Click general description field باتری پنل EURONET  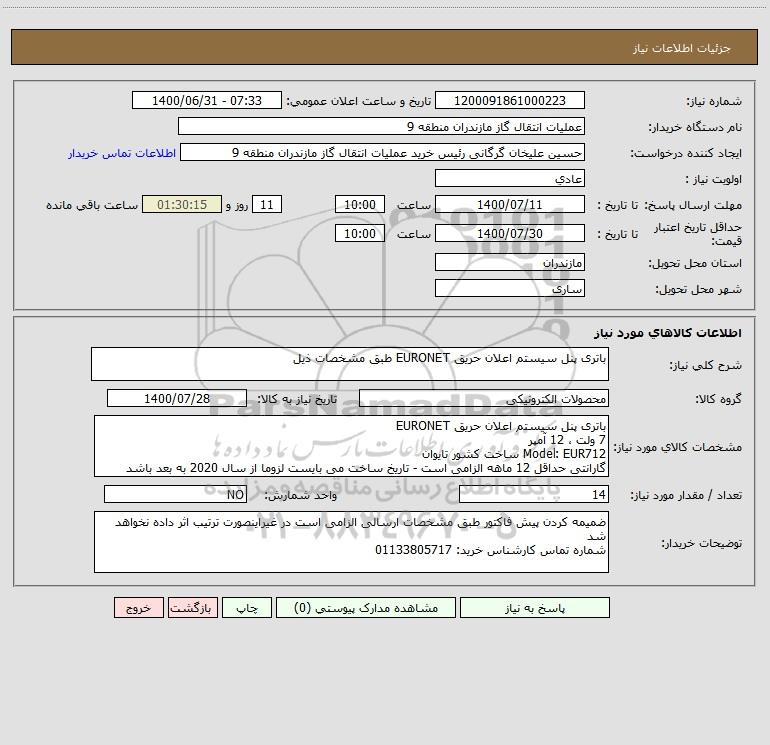[x=350, y=364]
